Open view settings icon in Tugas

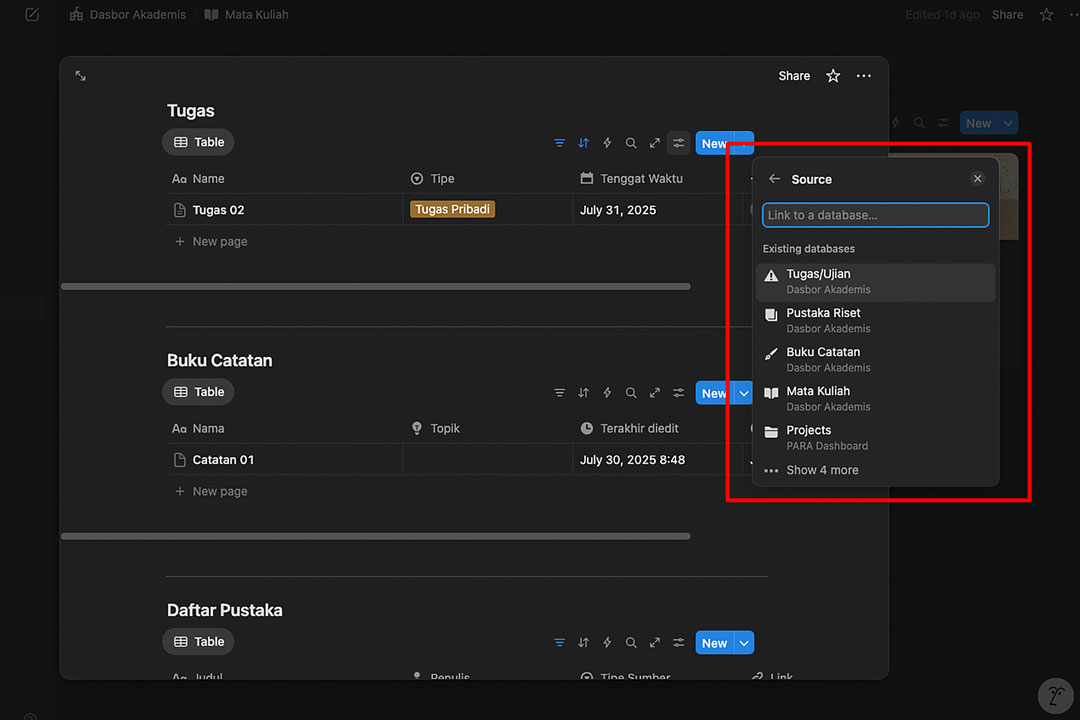678,143
